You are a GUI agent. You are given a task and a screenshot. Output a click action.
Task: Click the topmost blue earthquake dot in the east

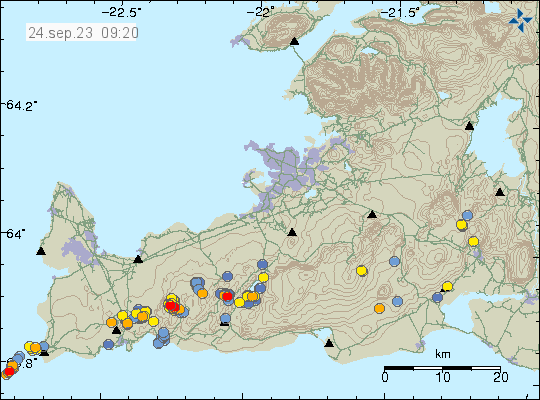click(x=467, y=215)
